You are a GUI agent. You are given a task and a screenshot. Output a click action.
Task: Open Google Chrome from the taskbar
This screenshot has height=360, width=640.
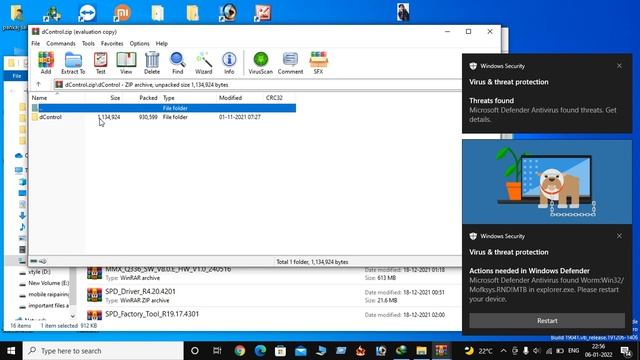point(240,351)
